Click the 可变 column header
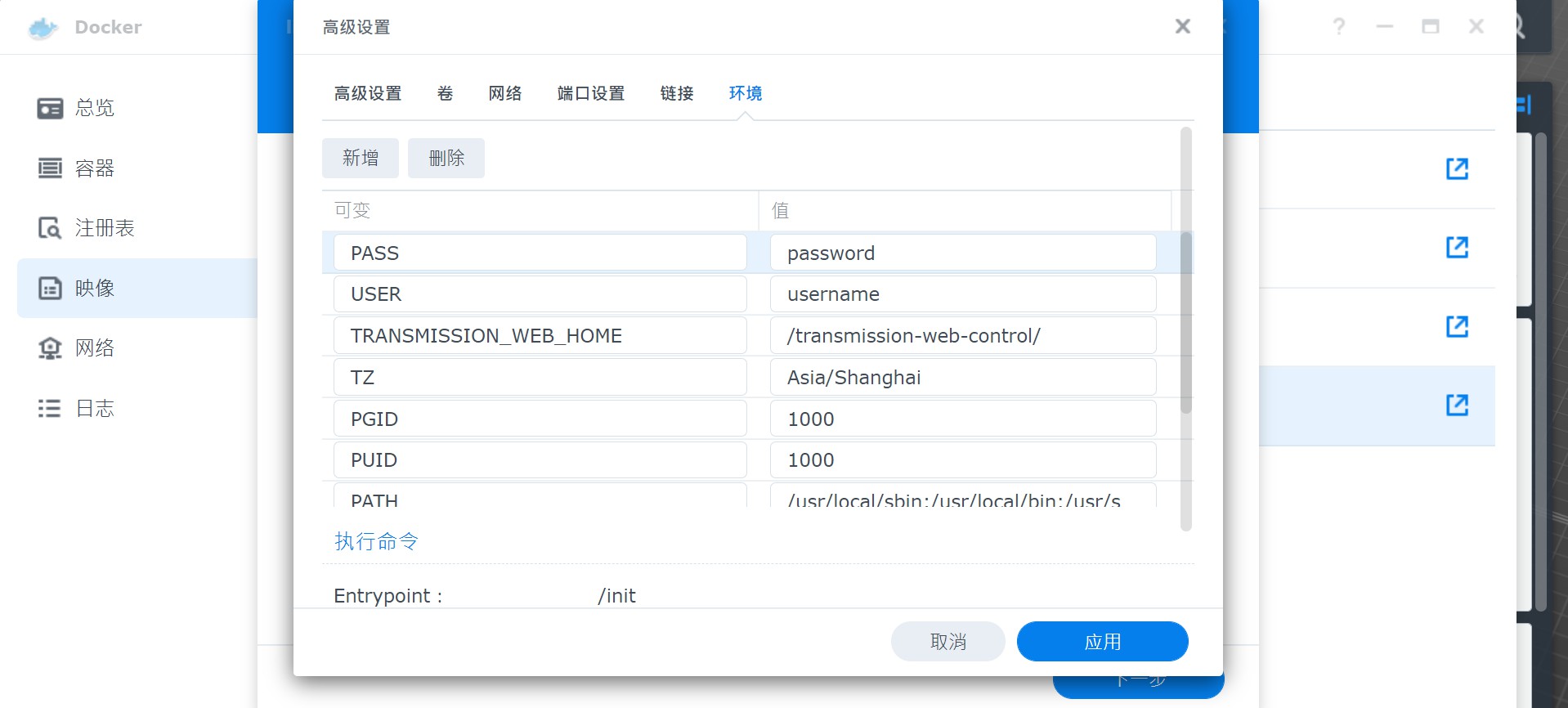 540,211
